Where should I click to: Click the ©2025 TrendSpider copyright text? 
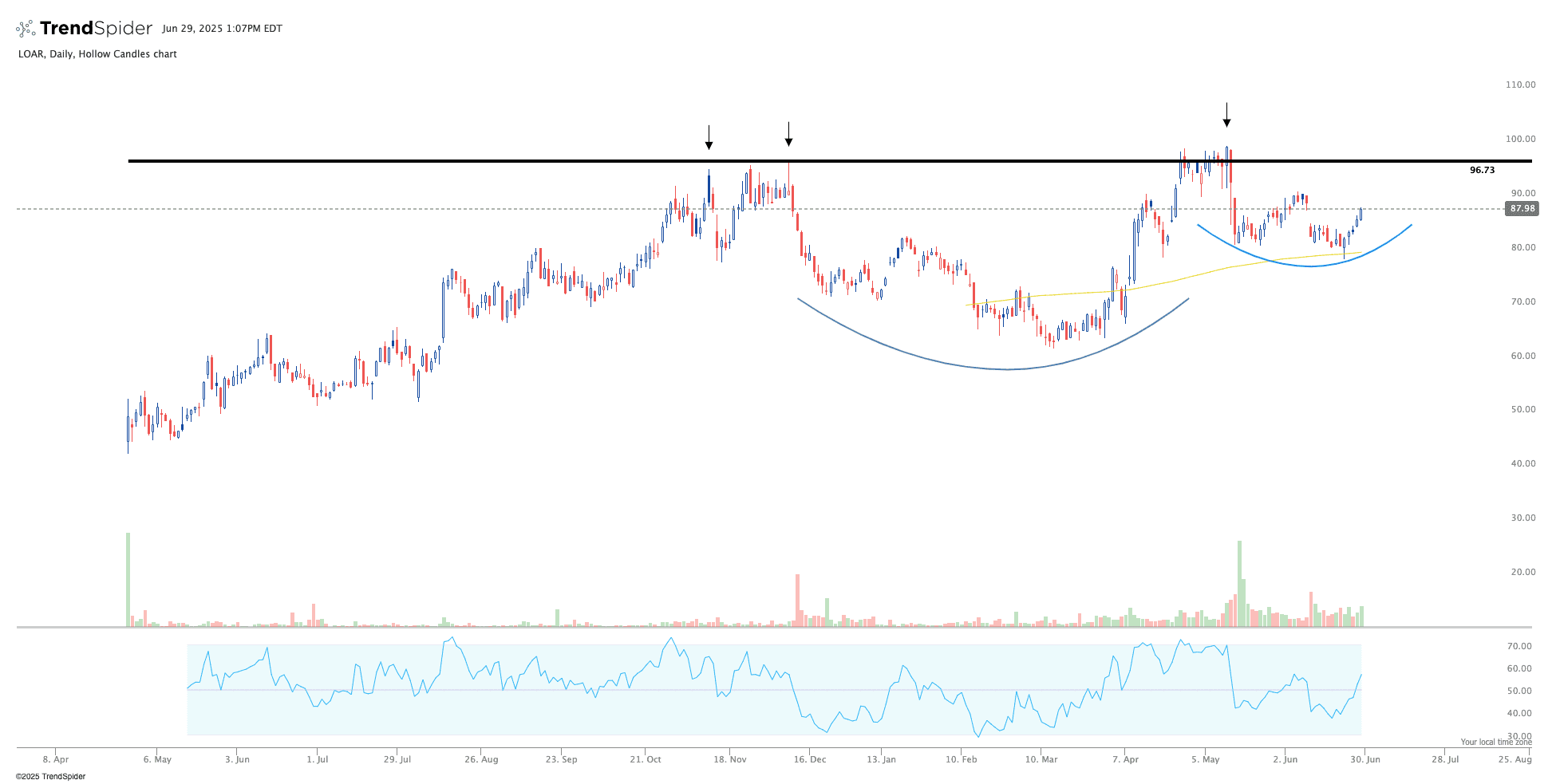[x=50, y=776]
